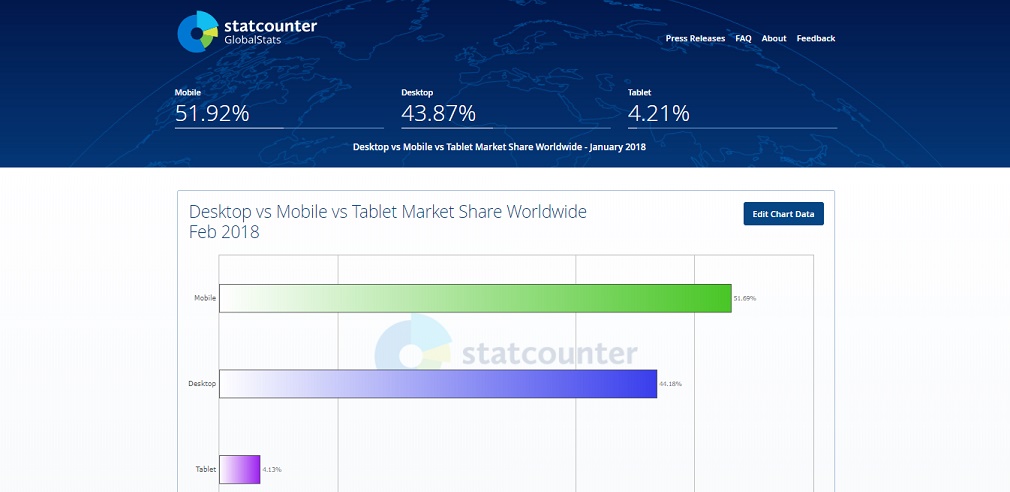Click the Desktop axis label in chart
The image size is (1010, 492).
tap(202, 384)
